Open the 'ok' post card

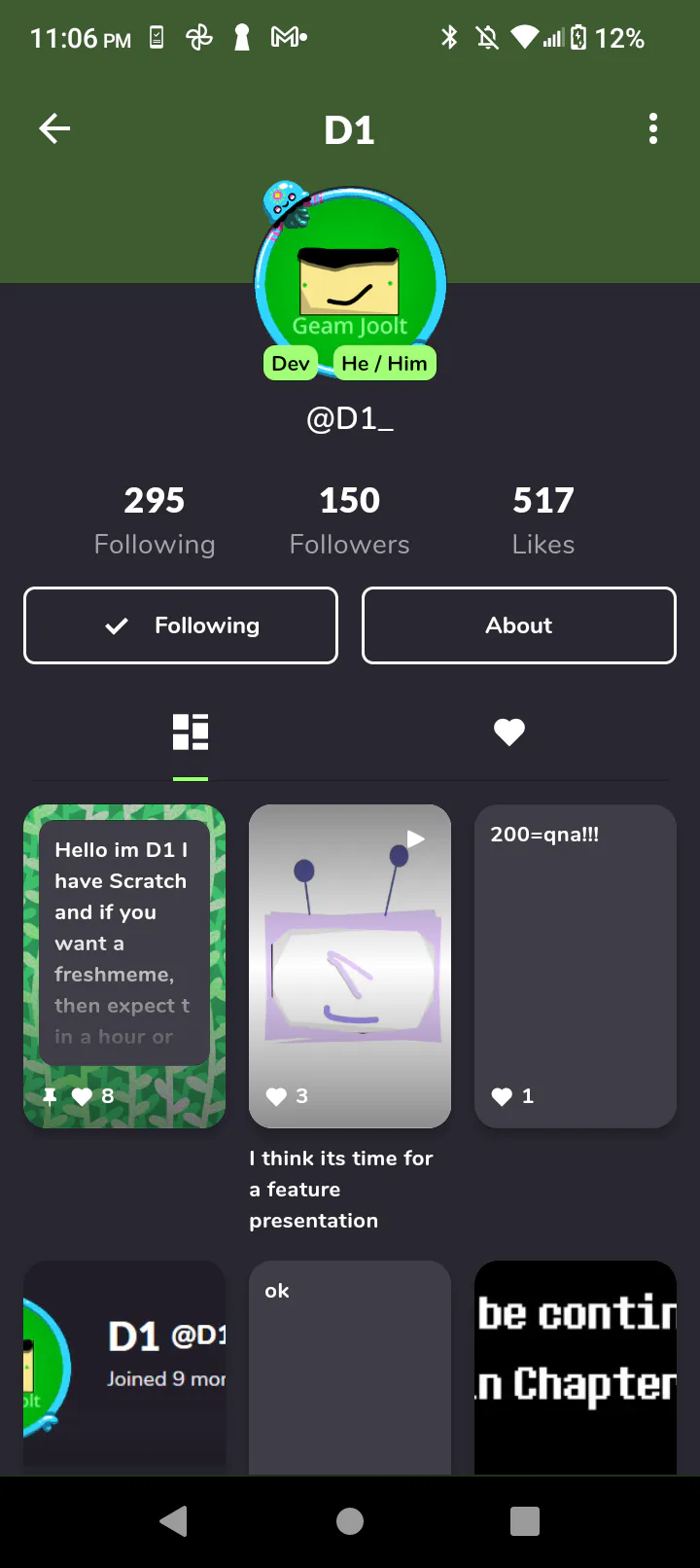[x=350, y=1368]
